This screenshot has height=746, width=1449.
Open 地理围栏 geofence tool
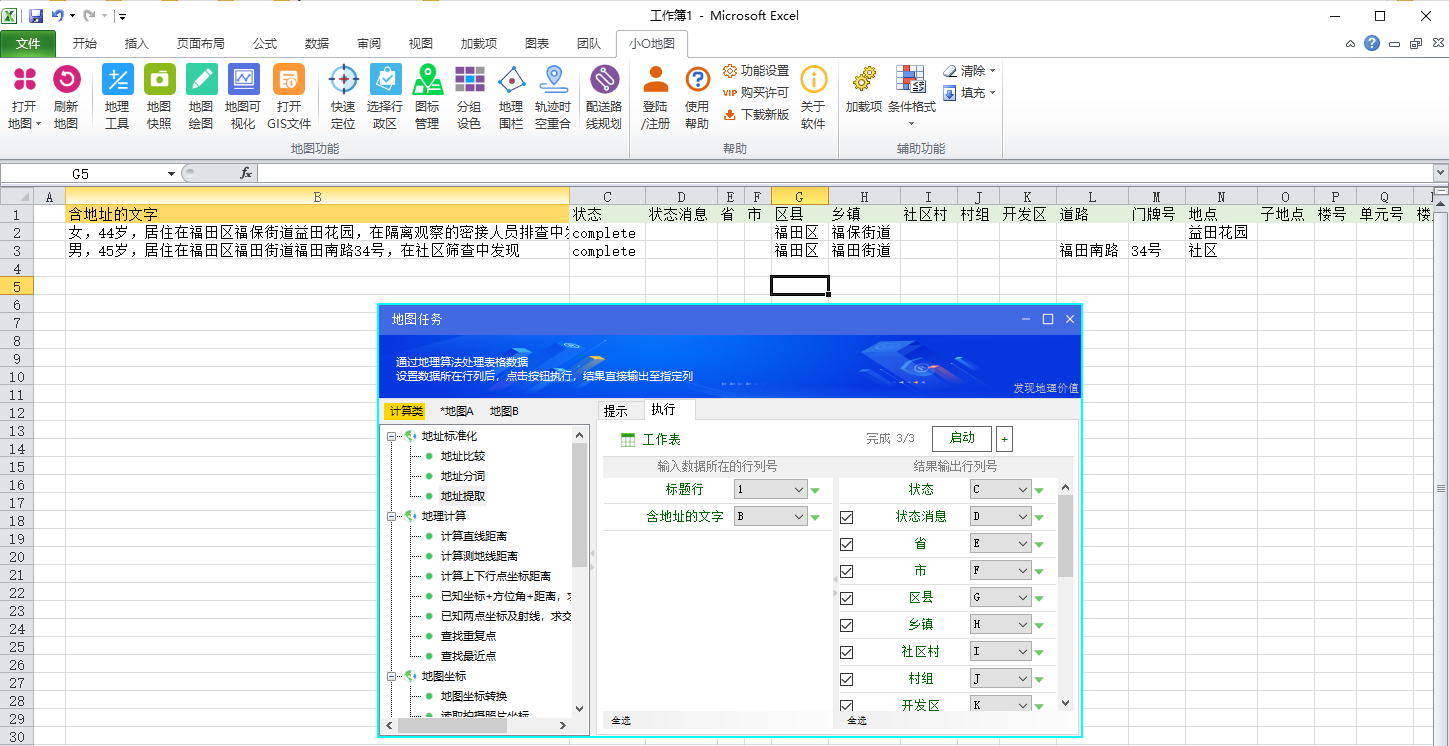(x=511, y=97)
